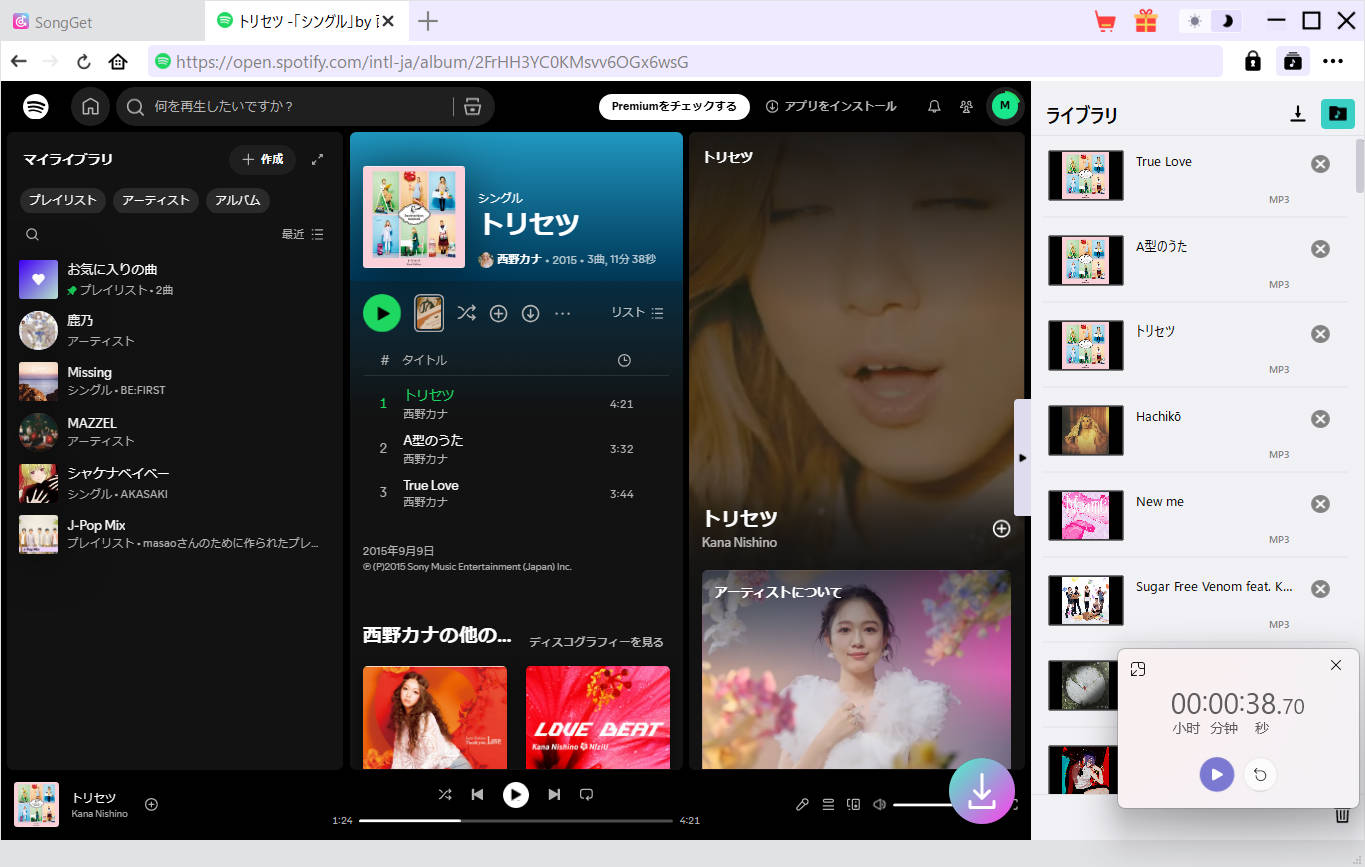Open the play queue icon
Viewport: 1365px width, 867px height.
point(828,804)
